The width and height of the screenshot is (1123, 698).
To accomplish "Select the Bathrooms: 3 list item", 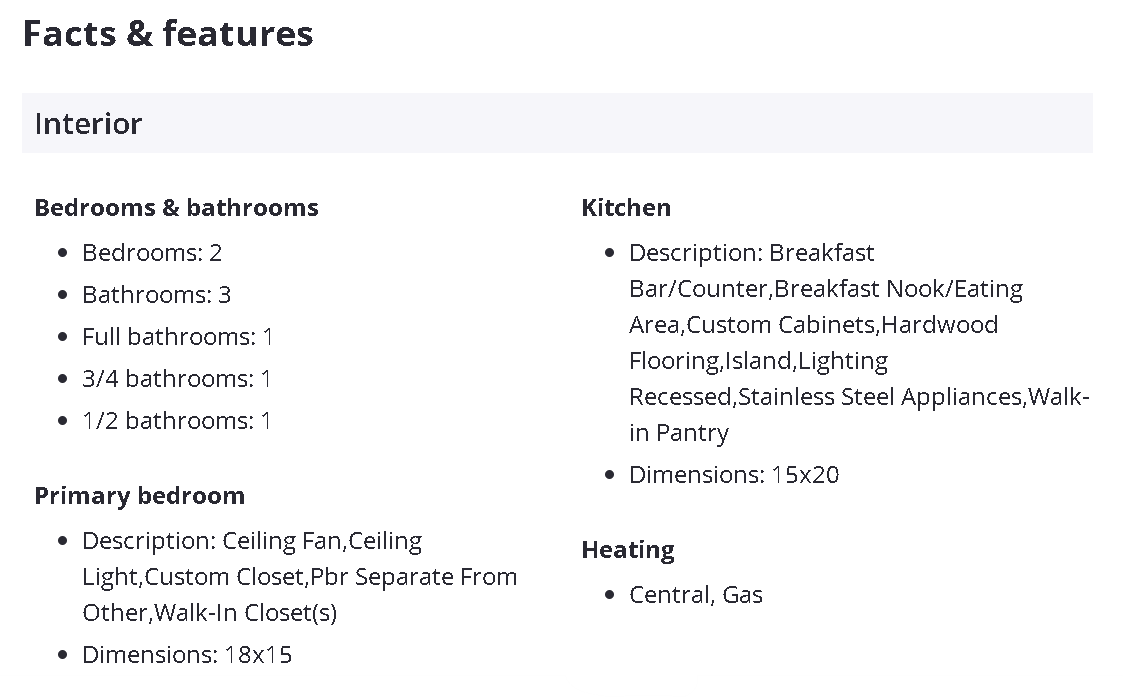I will tap(156, 294).
